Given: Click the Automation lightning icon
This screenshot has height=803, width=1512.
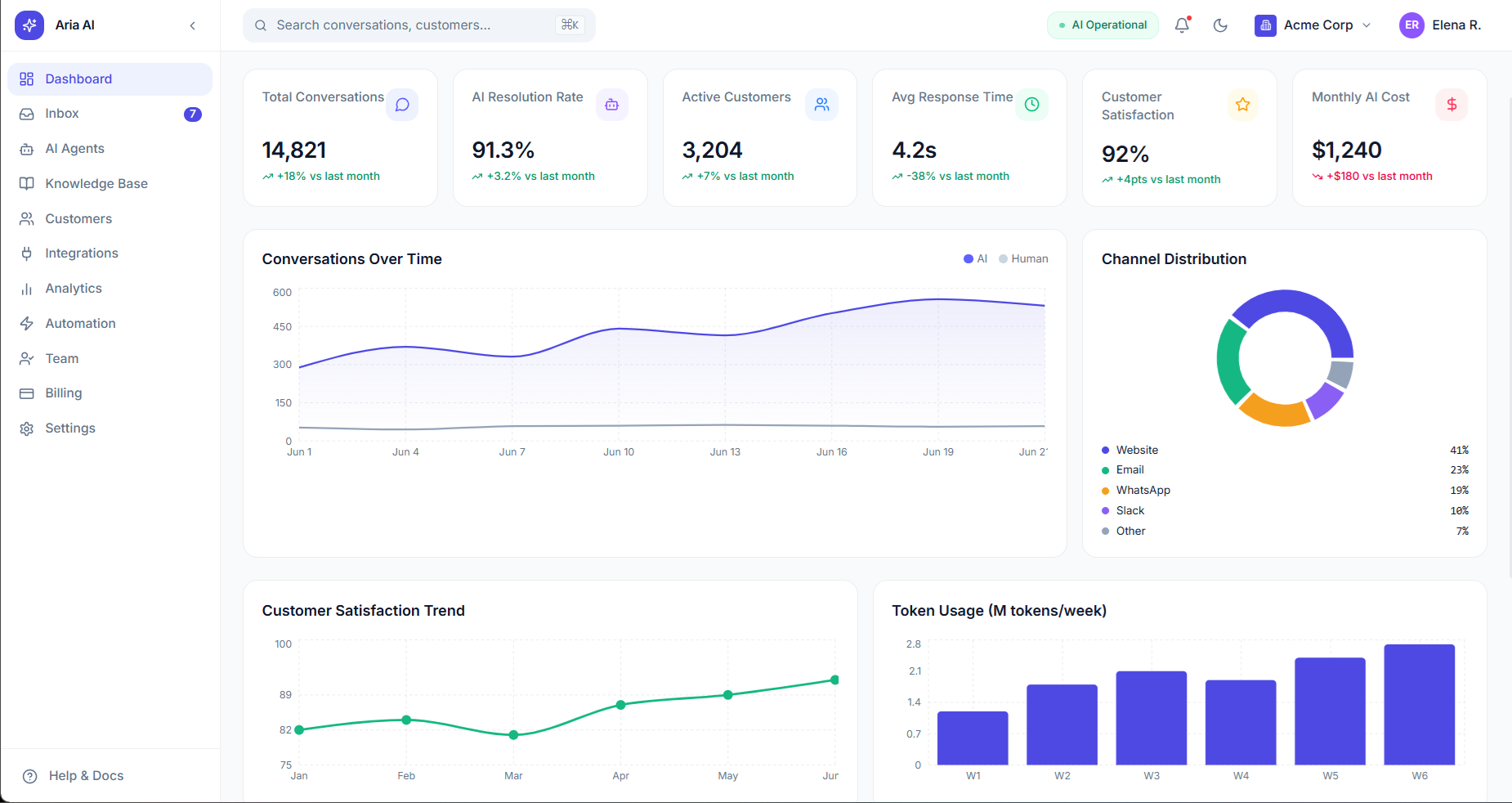Looking at the screenshot, I should pos(27,324).
